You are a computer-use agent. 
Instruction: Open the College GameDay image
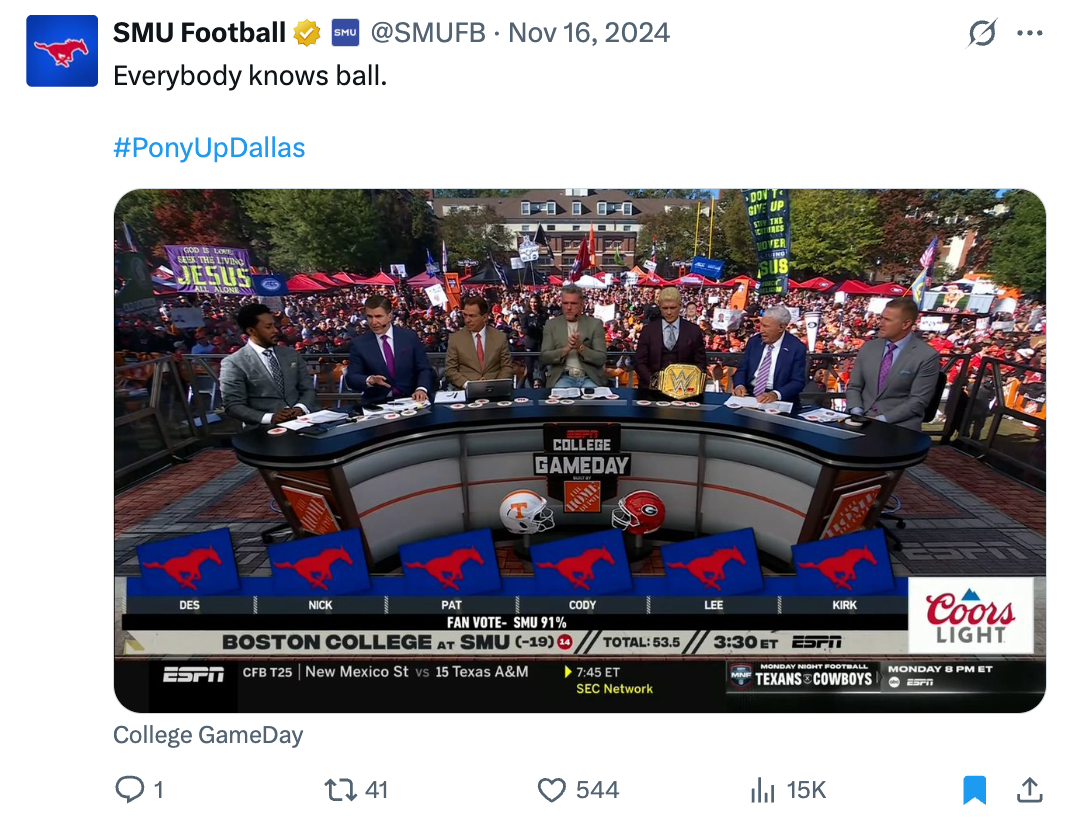coord(579,450)
